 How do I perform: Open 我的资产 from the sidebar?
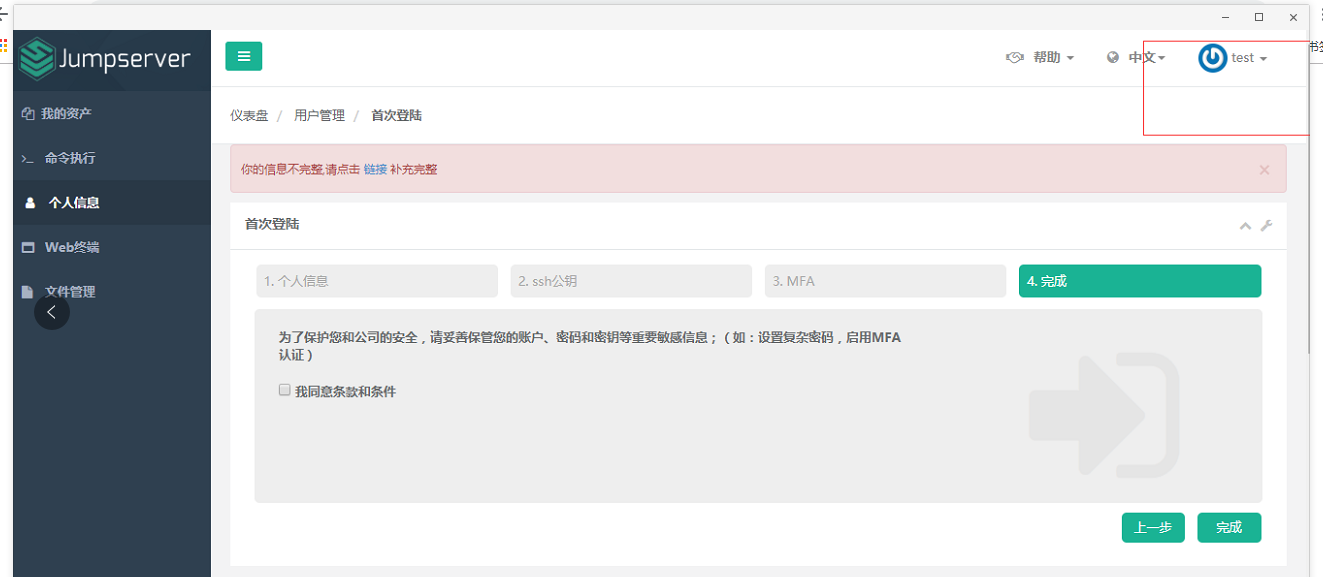tap(68, 113)
